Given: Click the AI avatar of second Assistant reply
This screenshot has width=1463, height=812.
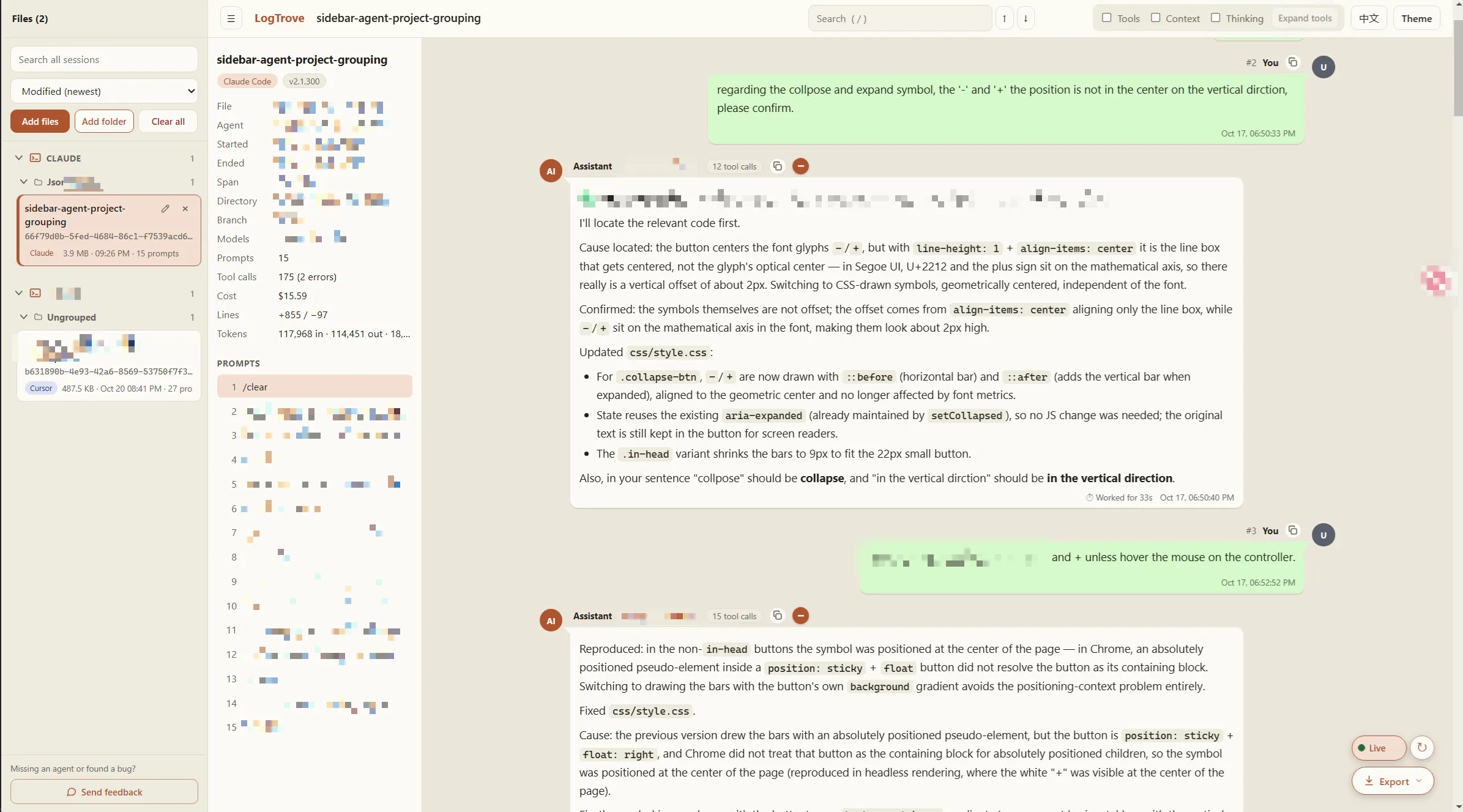Looking at the screenshot, I should [551, 620].
